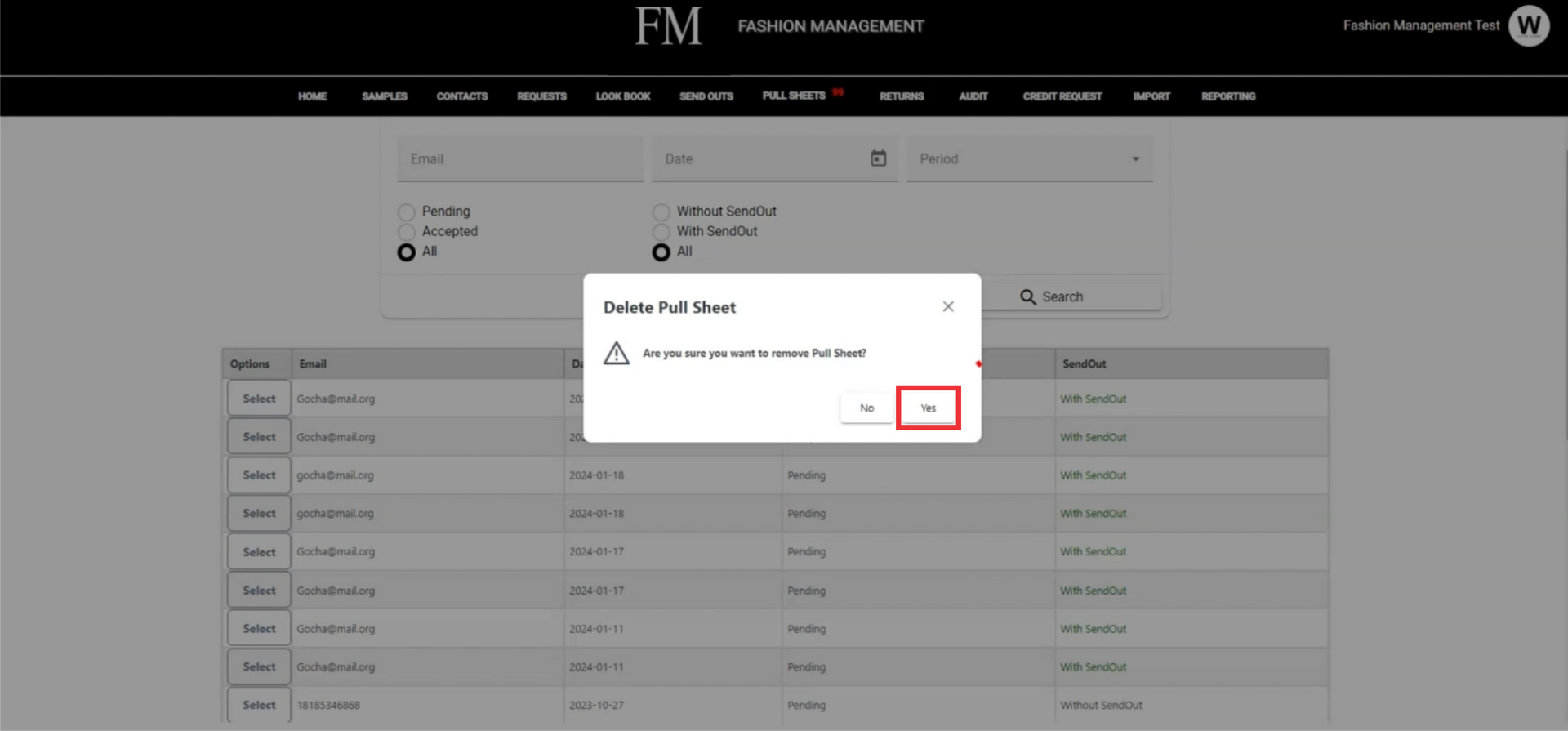Select the All status radio button

[406, 252]
